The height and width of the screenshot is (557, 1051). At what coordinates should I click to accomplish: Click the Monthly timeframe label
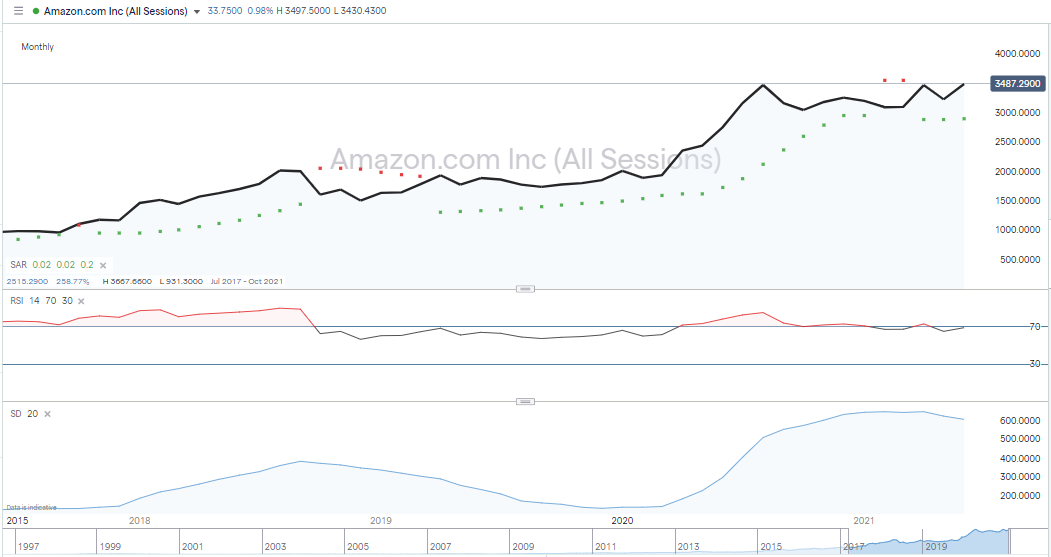point(38,47)
